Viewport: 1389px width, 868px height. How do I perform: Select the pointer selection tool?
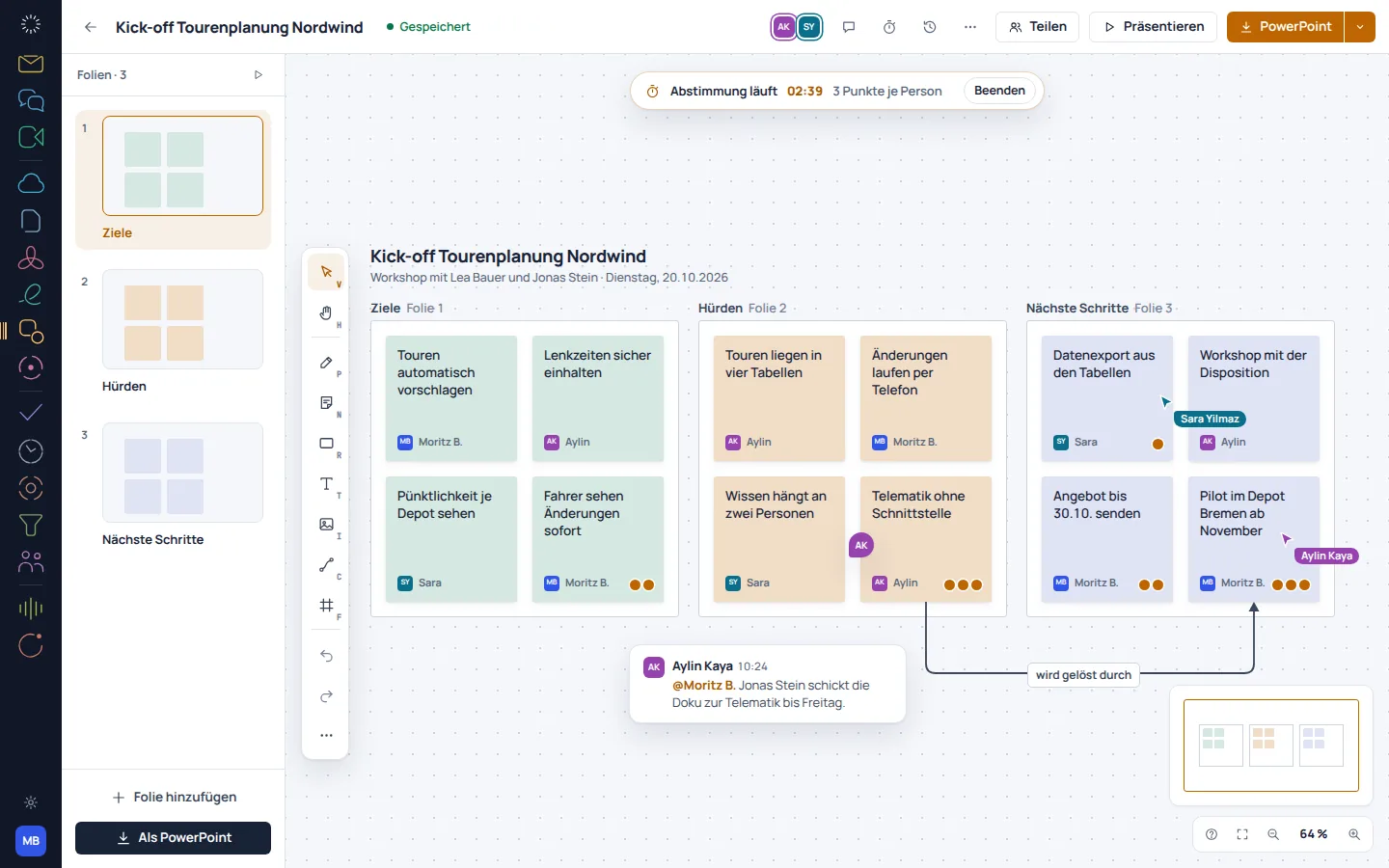click(x=326, y=272)
